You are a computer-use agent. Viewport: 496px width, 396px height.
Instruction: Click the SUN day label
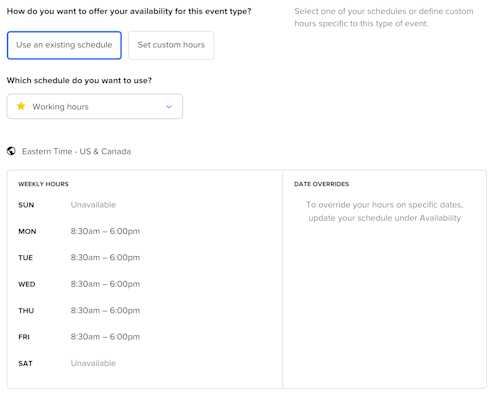(x=26, y=205)
